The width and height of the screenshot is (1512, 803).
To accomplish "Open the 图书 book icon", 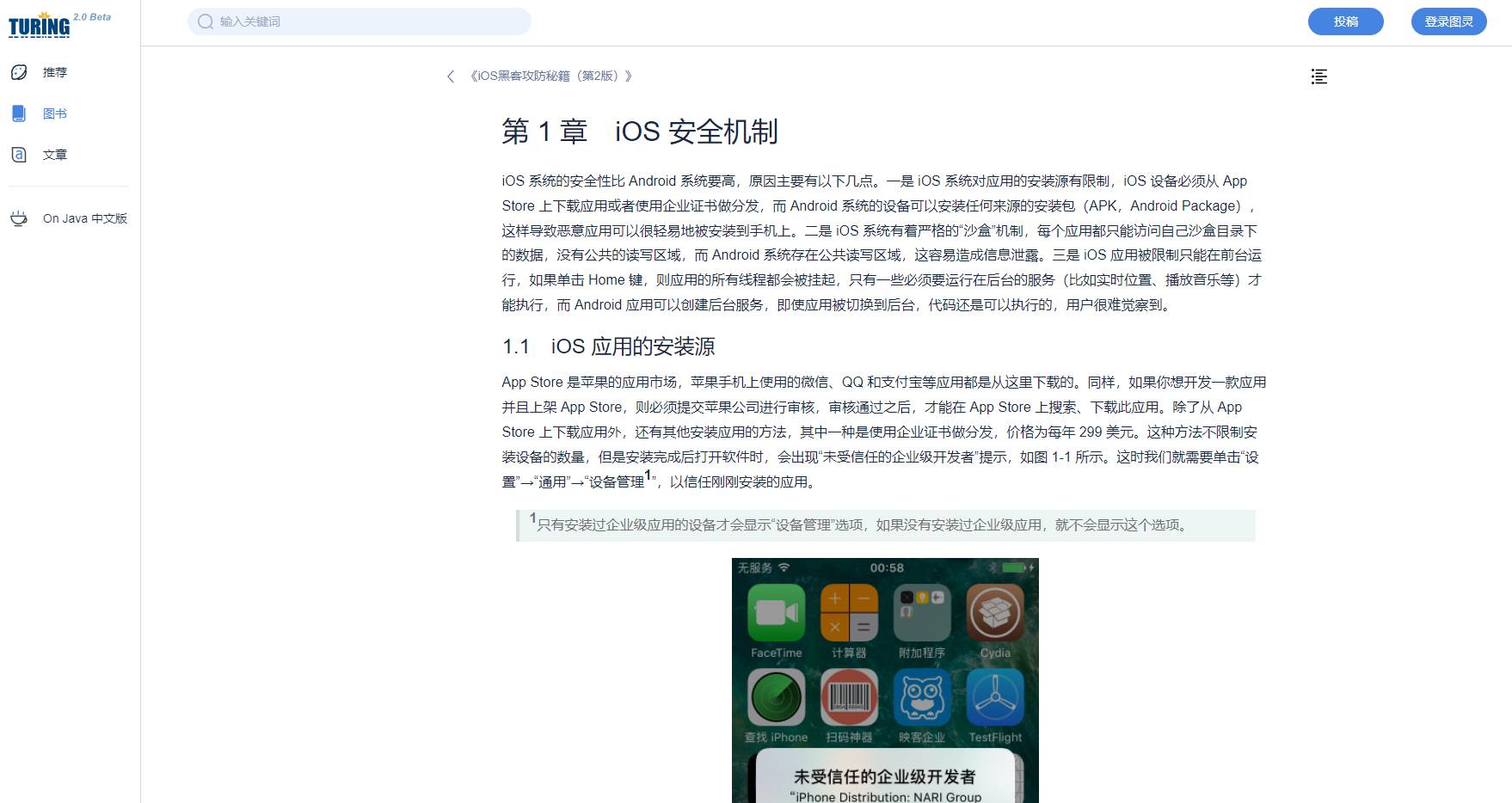I will click(19, 113).
